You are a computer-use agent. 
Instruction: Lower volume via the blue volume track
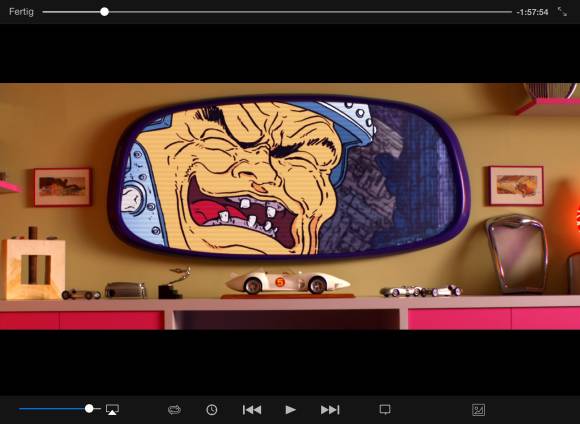52,409
